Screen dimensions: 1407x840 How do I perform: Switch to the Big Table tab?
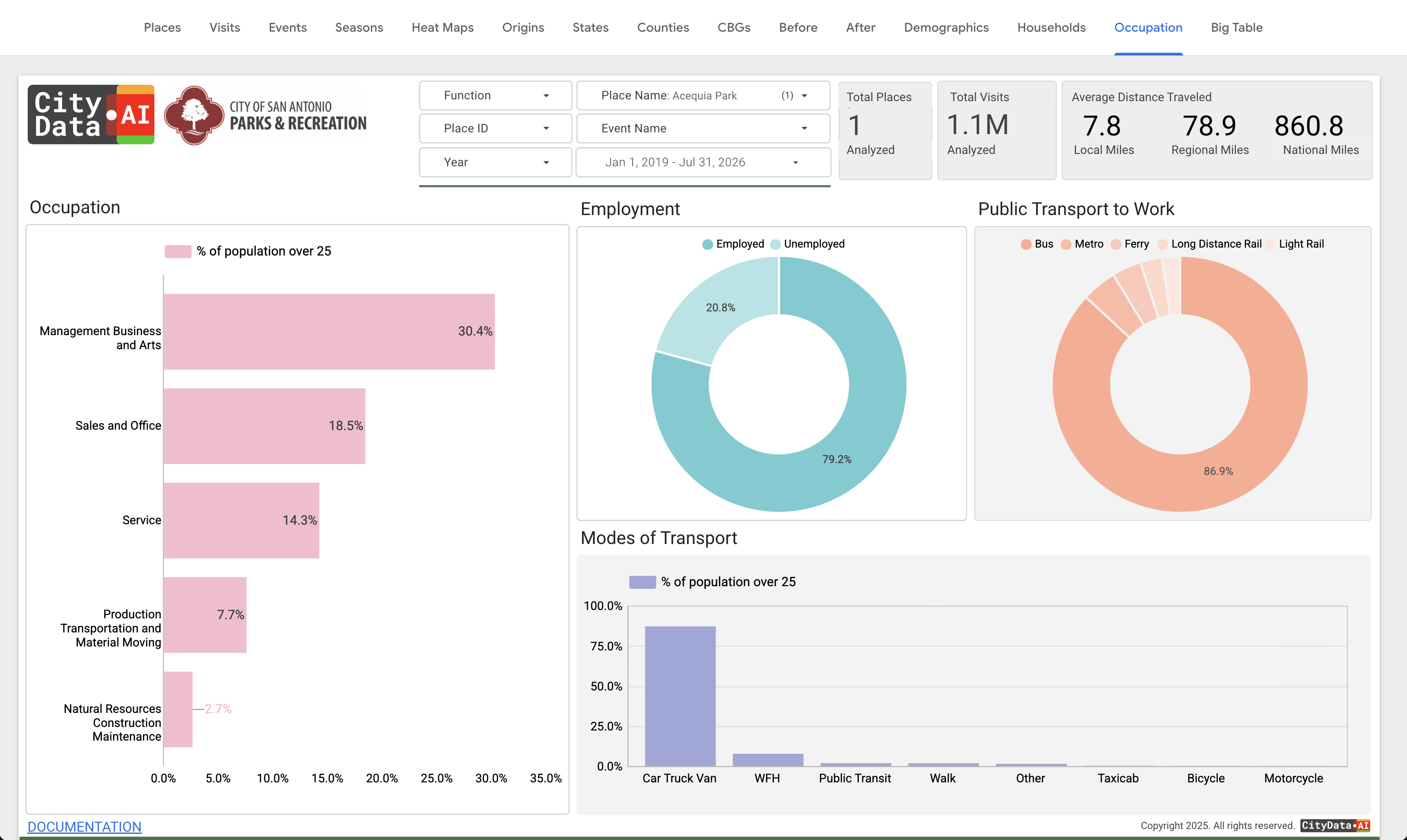click(1237, 27)
